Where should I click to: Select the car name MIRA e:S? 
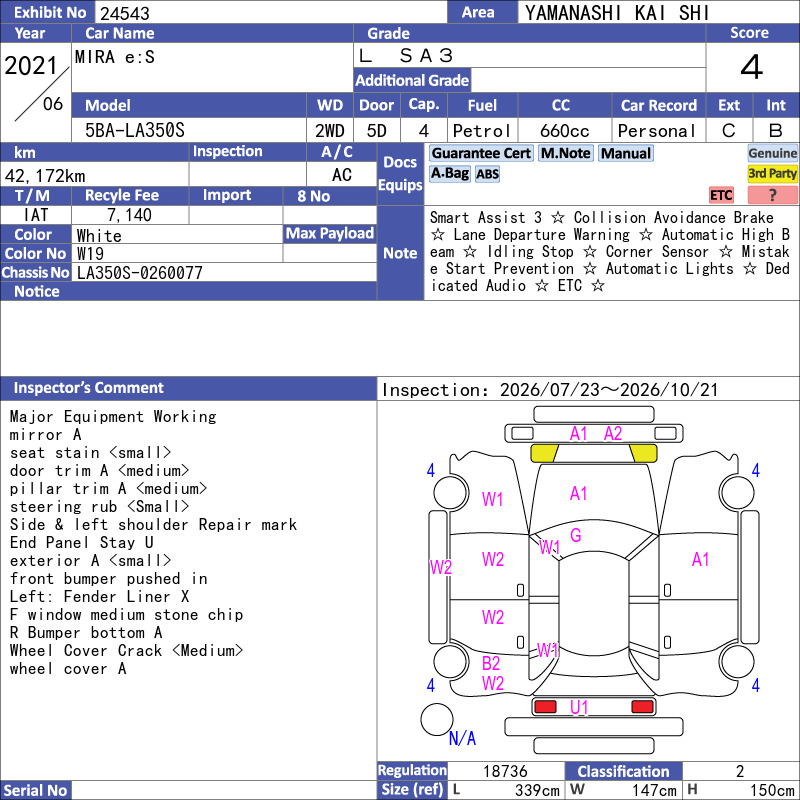click(x=115, y=57)
